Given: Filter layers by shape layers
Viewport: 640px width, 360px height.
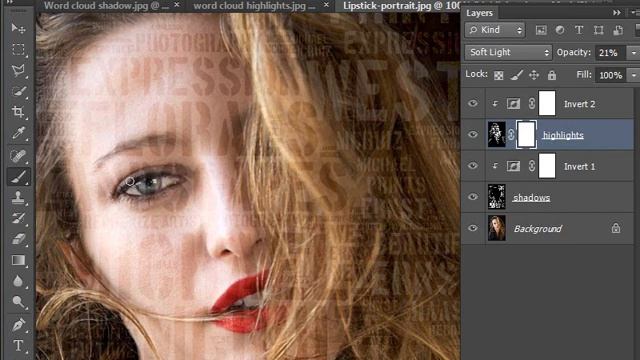Looking at the screenshot, I should [x=598, y=30].
